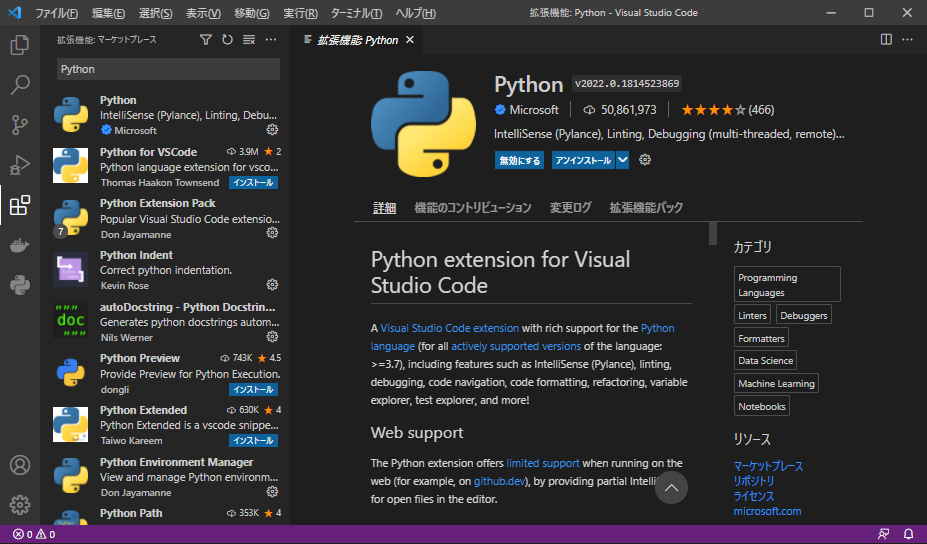Open the マーケットプレース resource link
Viewport: 927px width, 544px height.
click(x=769, y=467)
